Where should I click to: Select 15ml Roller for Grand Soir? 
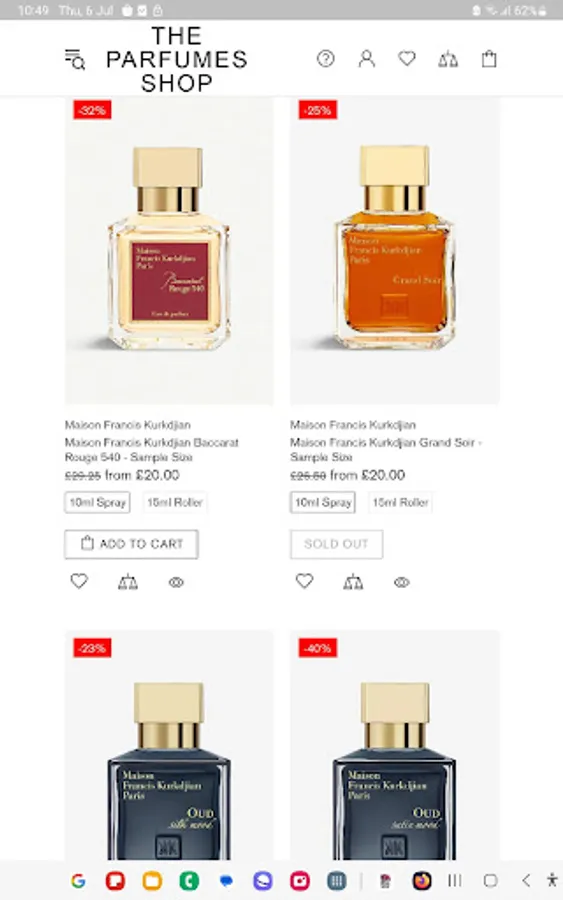point(400,503)
